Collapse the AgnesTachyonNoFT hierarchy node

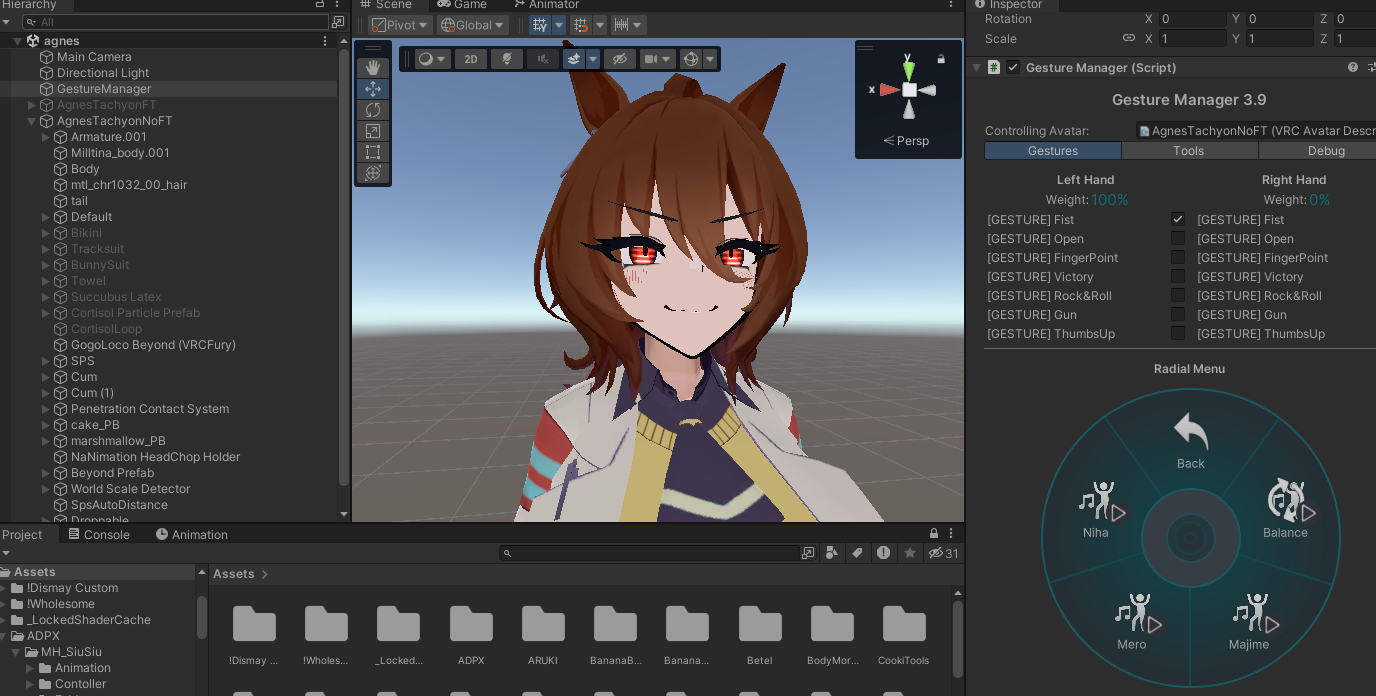tap(32, 121)
